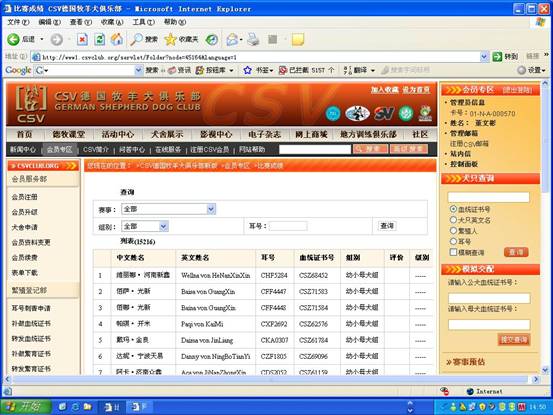553x415 pixels.
Task: Expand the 组别 dropdown list
Action: [x=163, y=226]
